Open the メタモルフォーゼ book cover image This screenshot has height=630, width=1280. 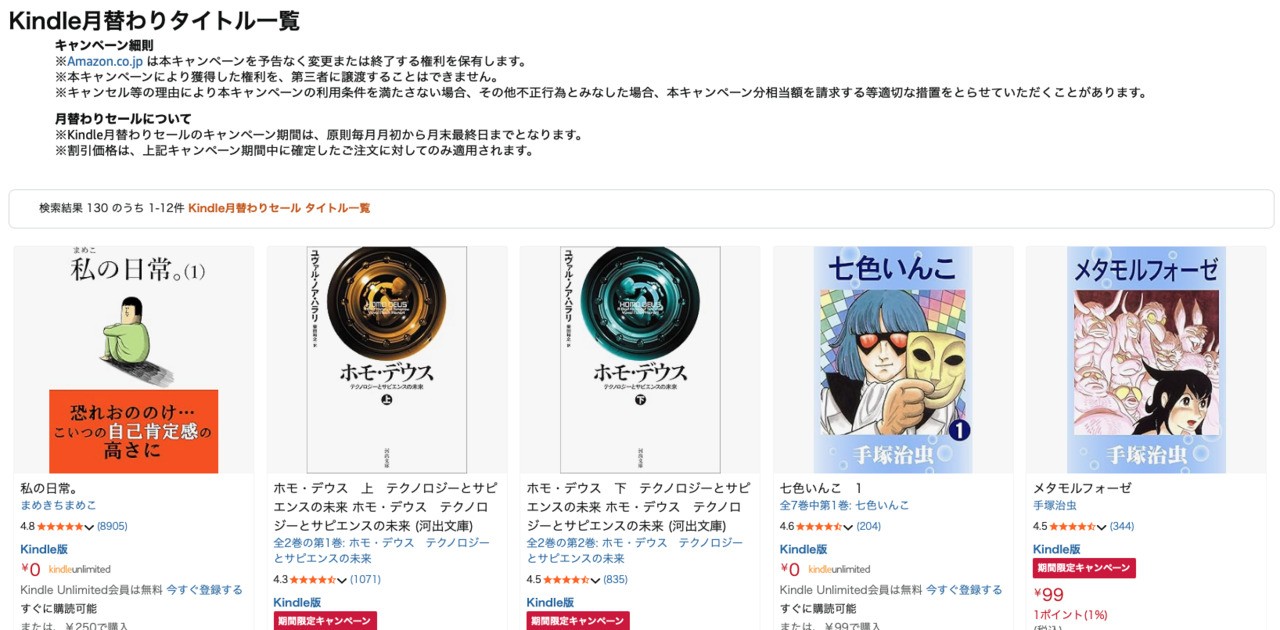(1145, 360)
